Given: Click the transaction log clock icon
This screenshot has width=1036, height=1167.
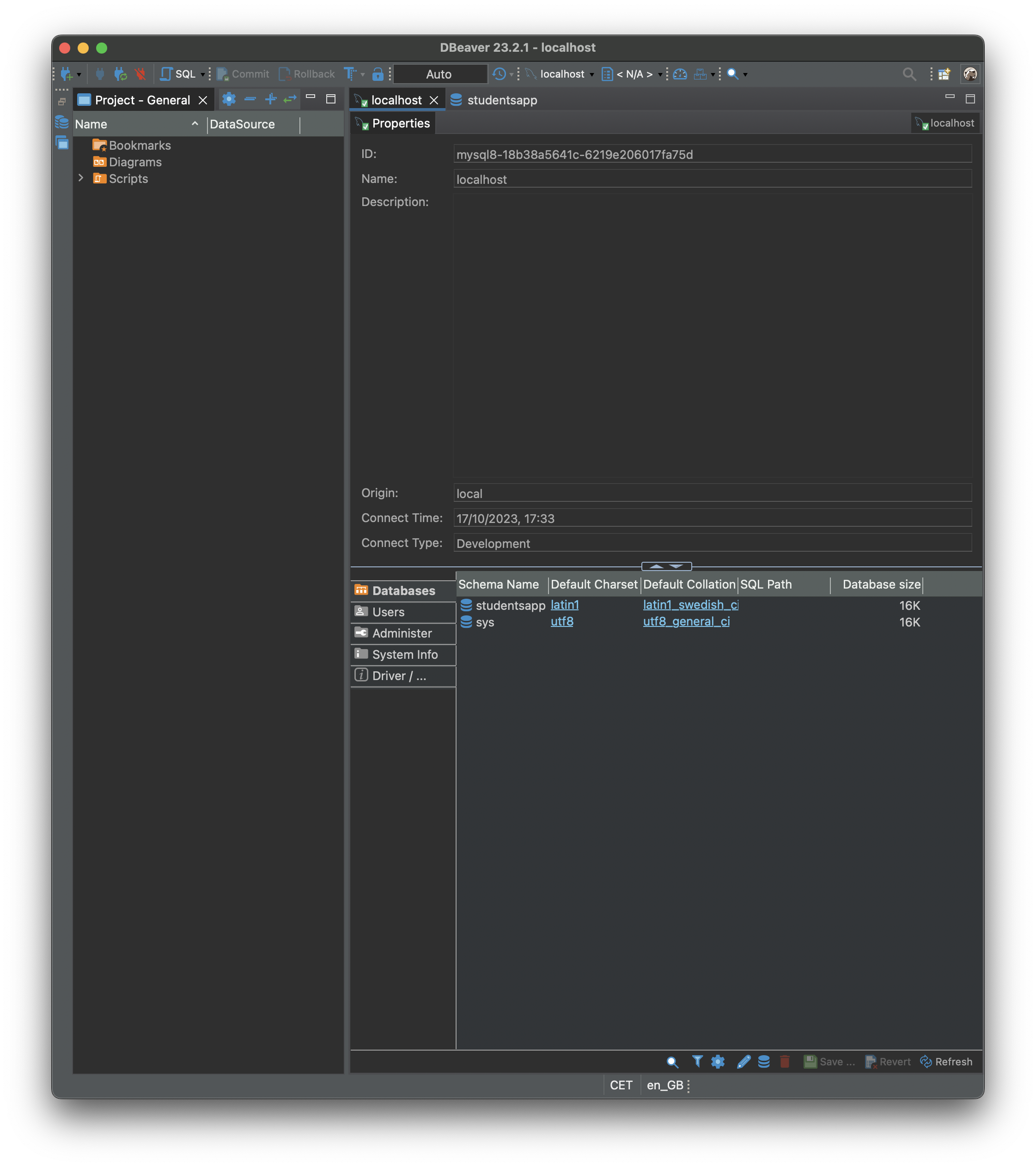Looking at the screenshot, I should [x=499, y=73].
